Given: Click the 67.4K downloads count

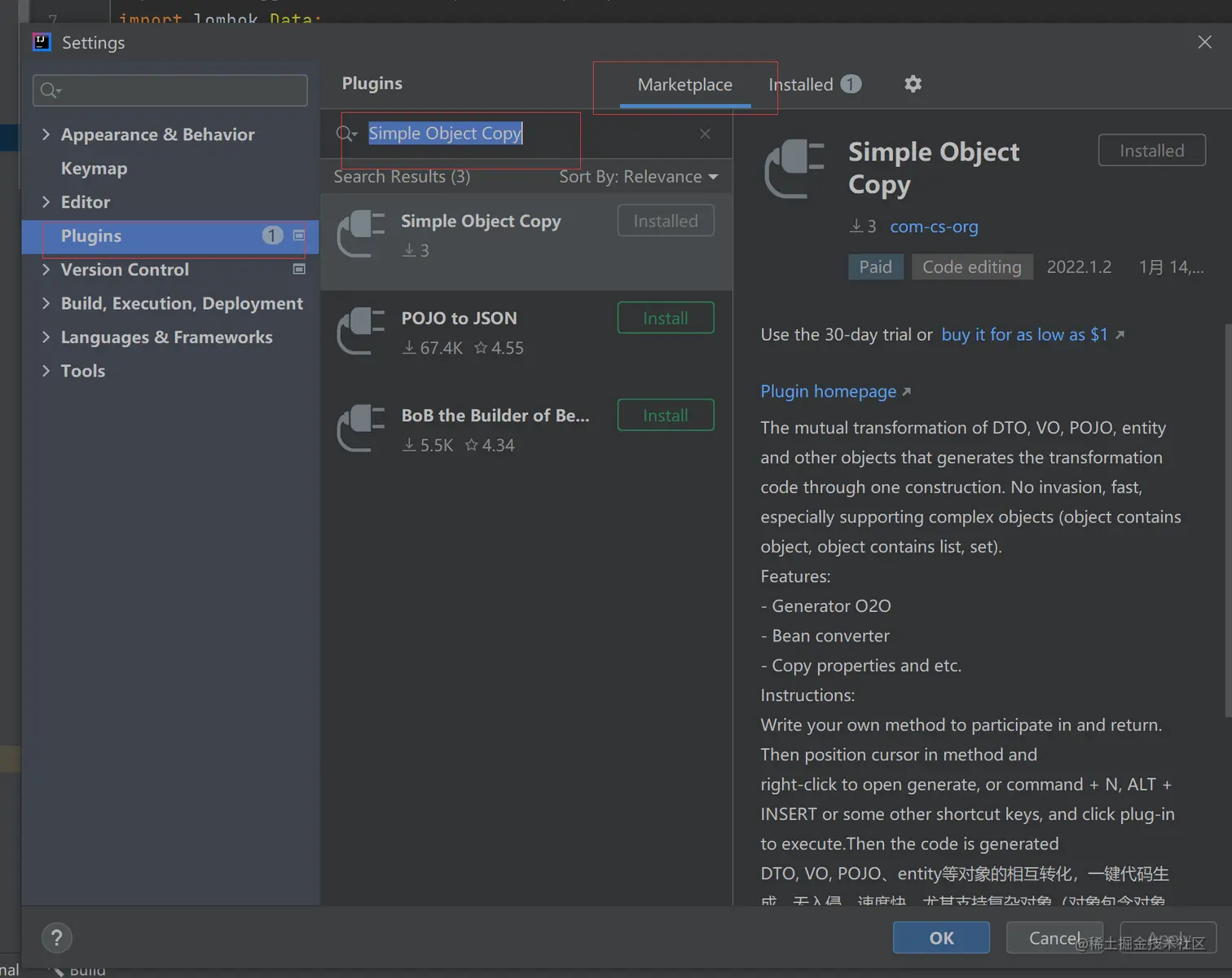Looking at the screenshot, I should (x=433, y=348).
